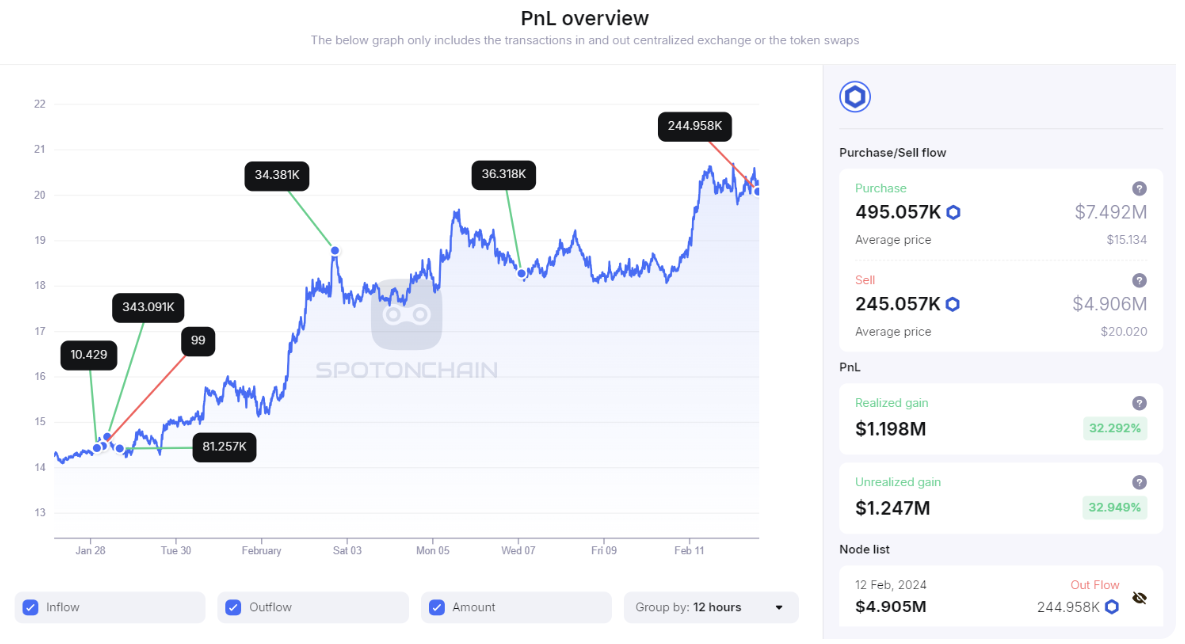
Task: Uncheck the Inflow checkbox
Action: [30, 607]
